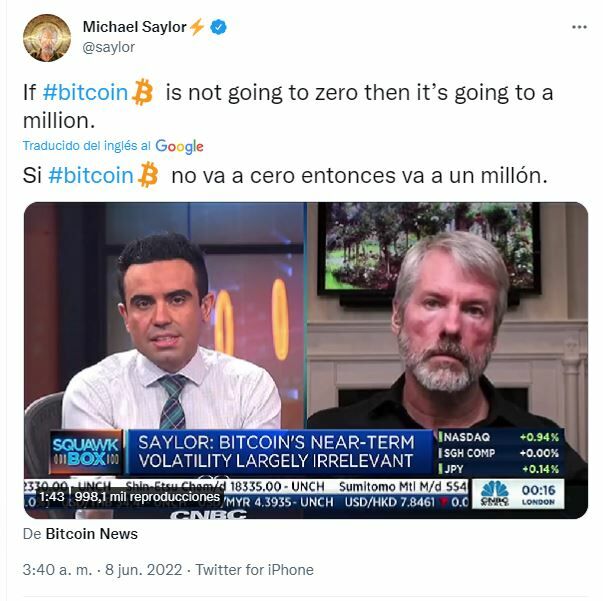Click the 998,1 mil reproducciones counter

tap(147, 497)
